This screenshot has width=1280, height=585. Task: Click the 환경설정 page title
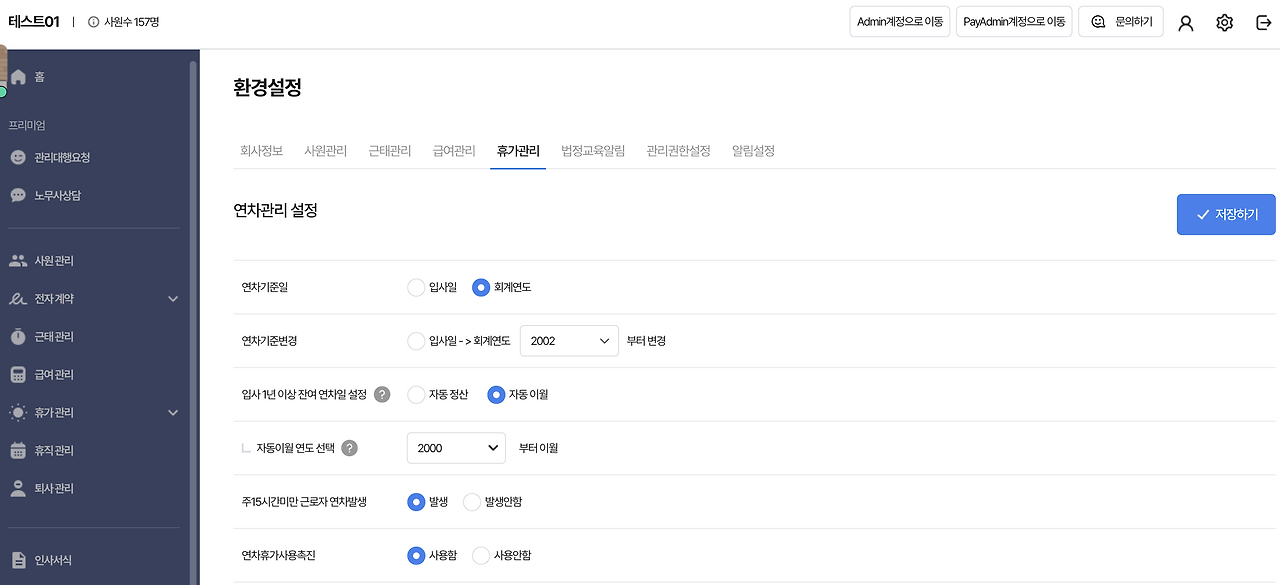267,88
